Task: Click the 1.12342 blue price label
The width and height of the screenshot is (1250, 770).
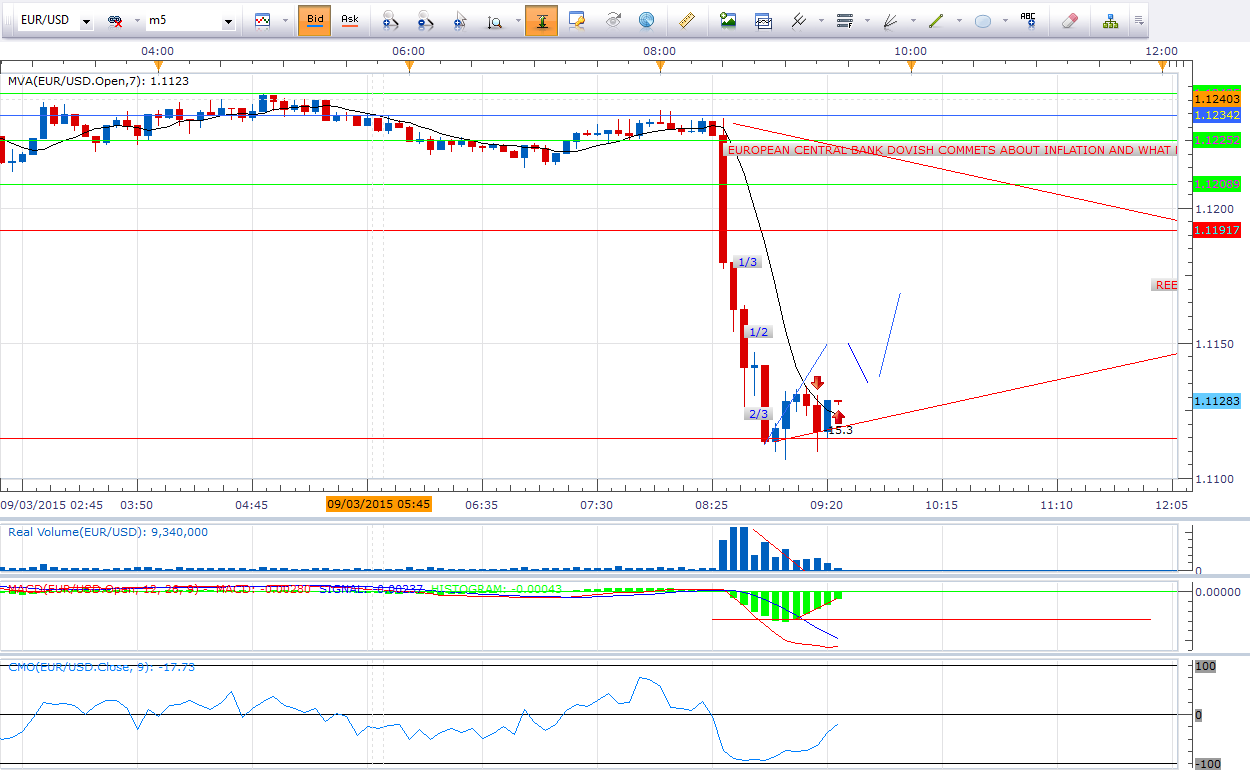Action: (x=1215, y=116)
